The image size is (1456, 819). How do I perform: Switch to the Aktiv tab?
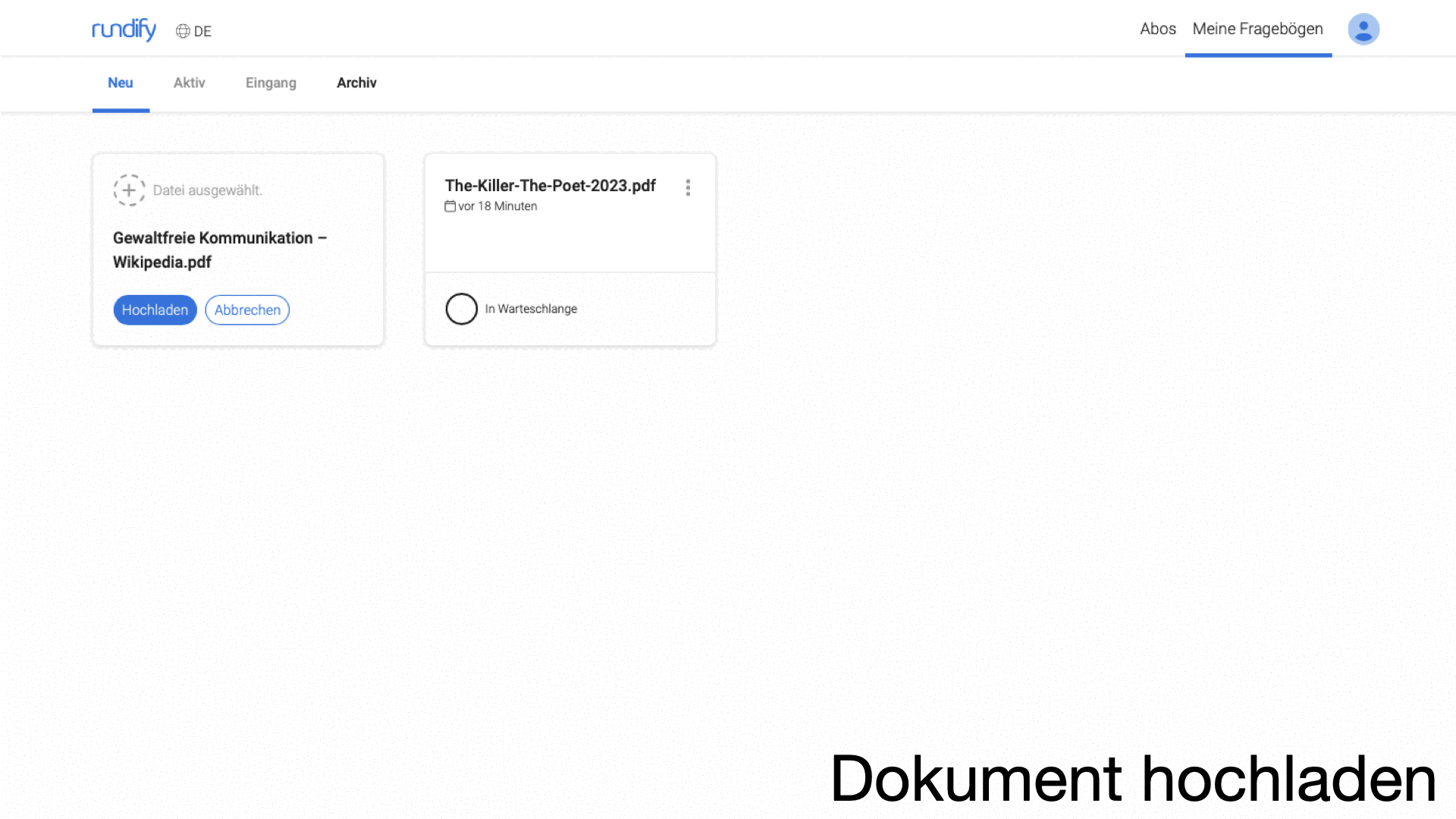pyautogui.click(x=189, y=83)
